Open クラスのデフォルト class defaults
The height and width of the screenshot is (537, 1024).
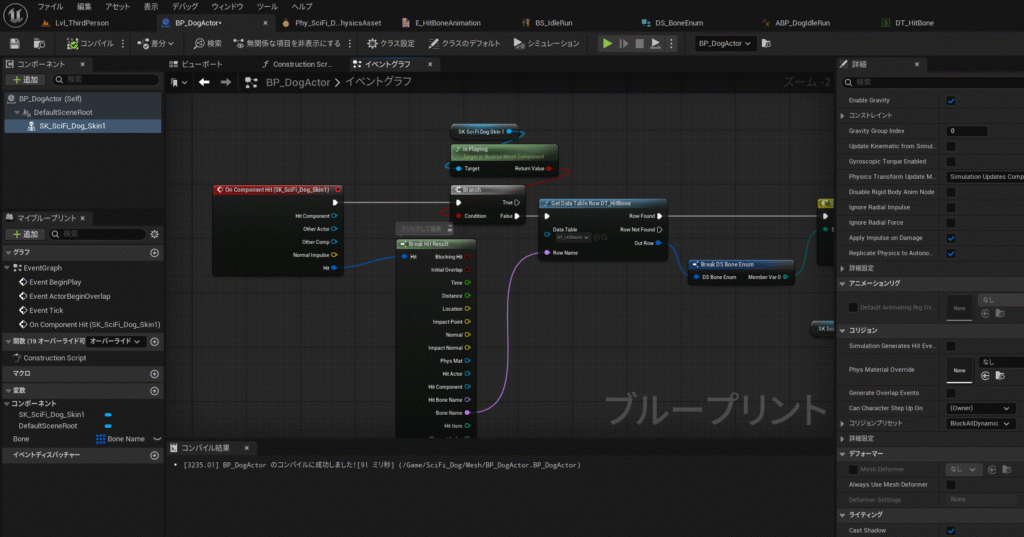coord(464,44)
